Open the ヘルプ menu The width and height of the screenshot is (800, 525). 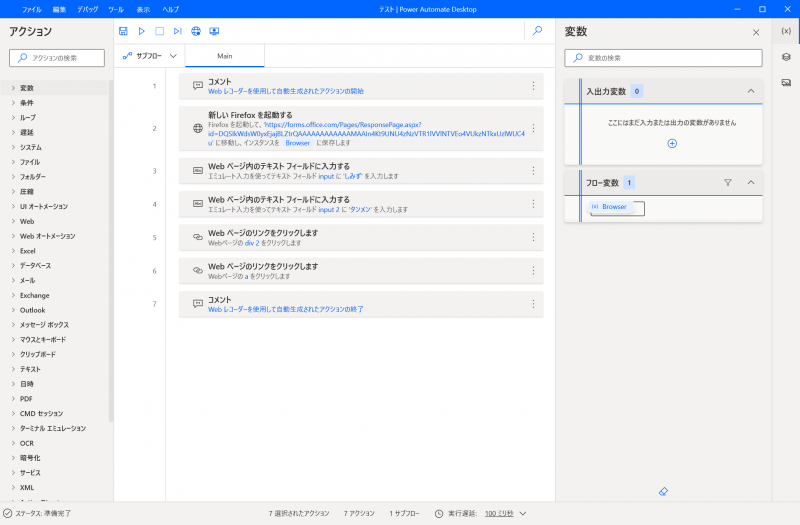point(170,9)
